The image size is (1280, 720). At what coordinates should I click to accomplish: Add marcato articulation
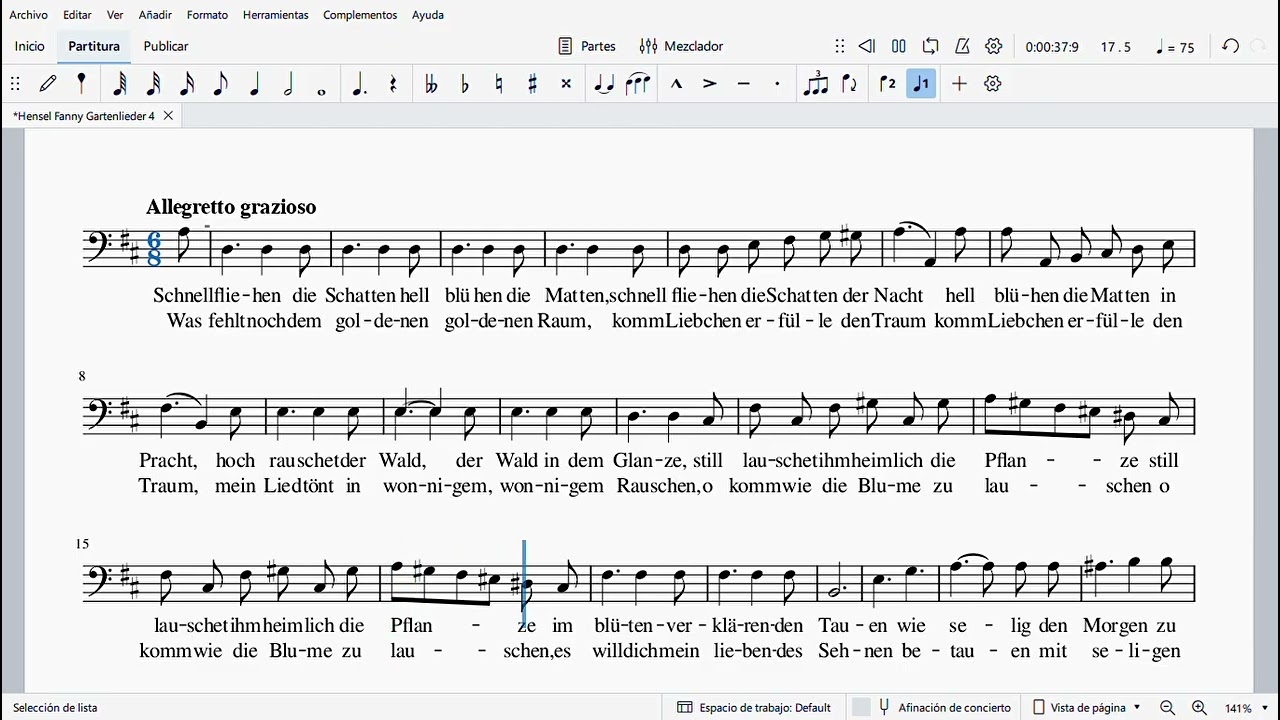(x=676, y=84)
